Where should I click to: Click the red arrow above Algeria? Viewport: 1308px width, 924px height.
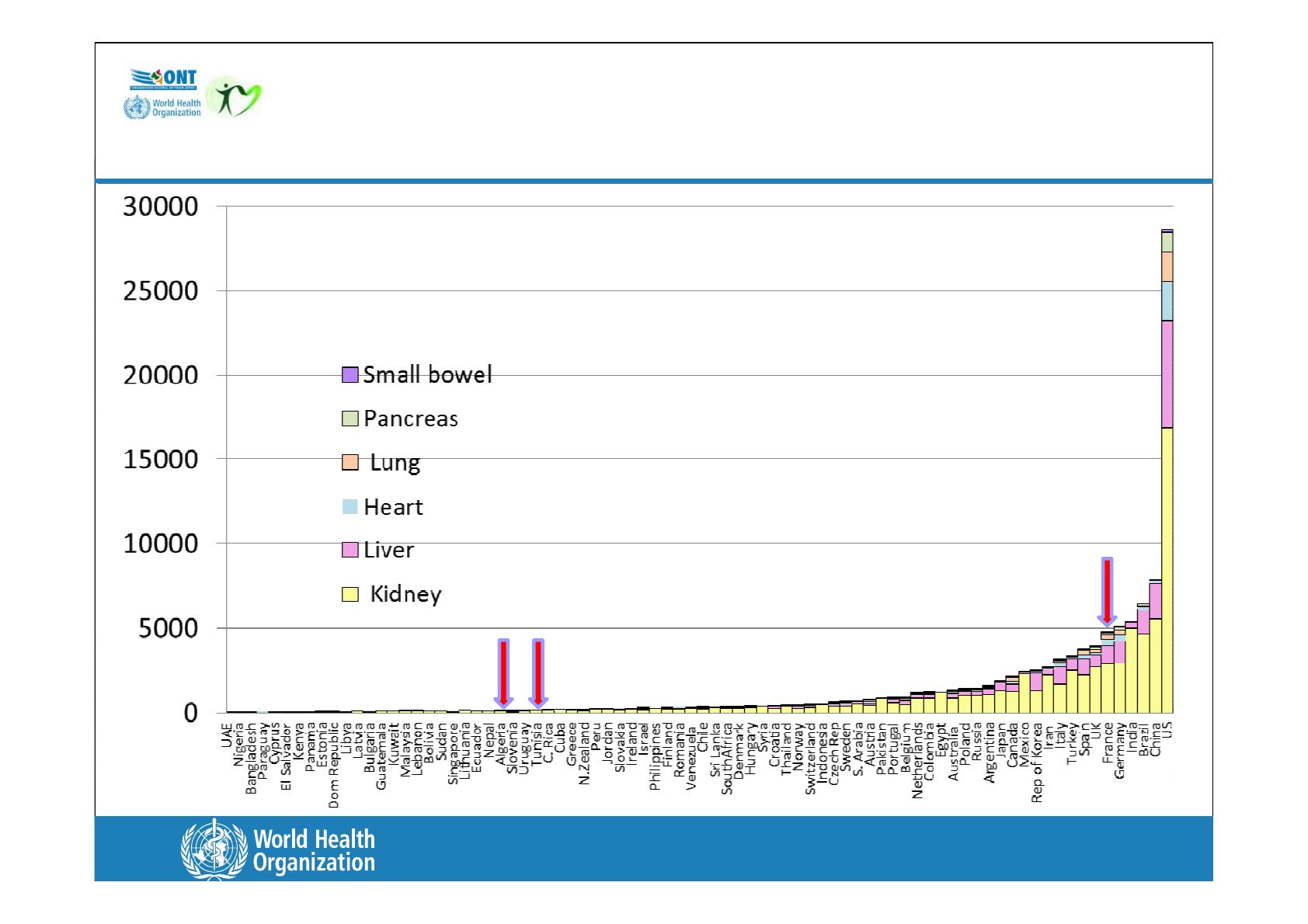click(x=503, y=672)
